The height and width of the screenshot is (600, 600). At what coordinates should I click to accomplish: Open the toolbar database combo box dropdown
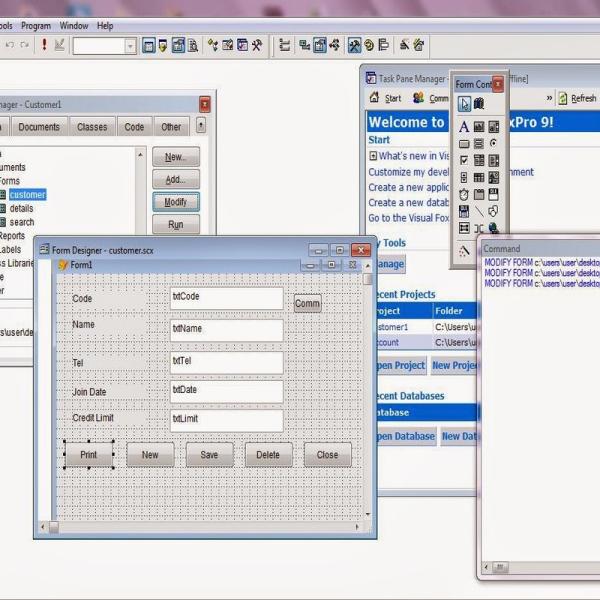click(130, 46)
